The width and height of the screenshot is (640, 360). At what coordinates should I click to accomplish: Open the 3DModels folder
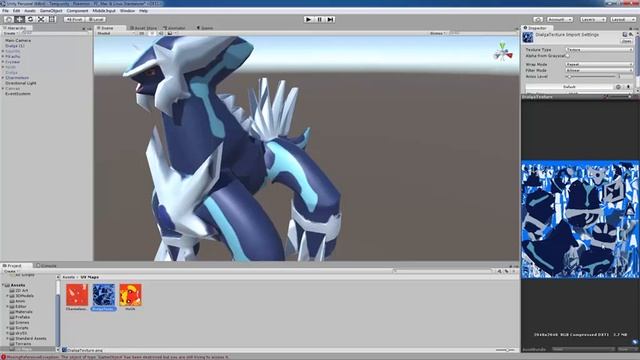click(24, 296)
